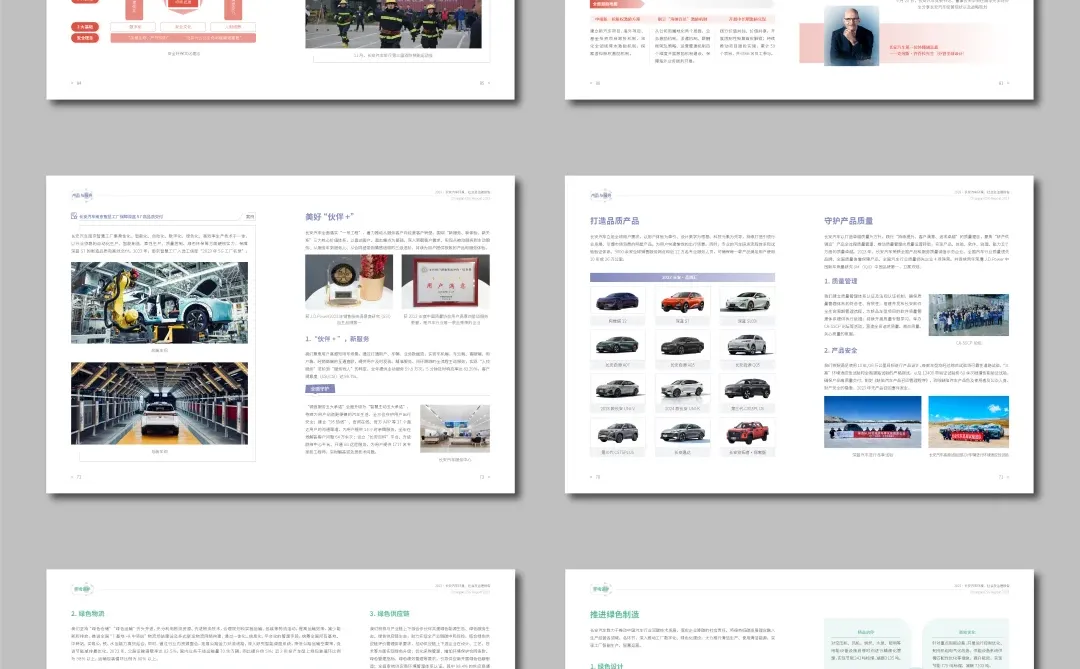Click the dark green sedan car image
This screenshot has height=669, width=1080.
617,344
